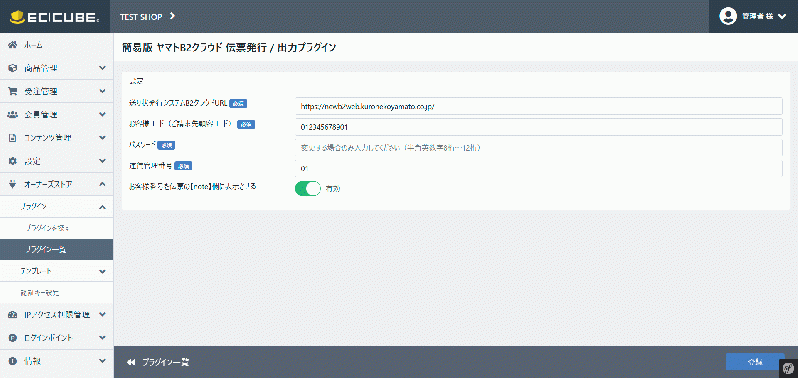Click the ホーム dashboard icon
This screenshot has height=378, width=798.
[13, 45]
